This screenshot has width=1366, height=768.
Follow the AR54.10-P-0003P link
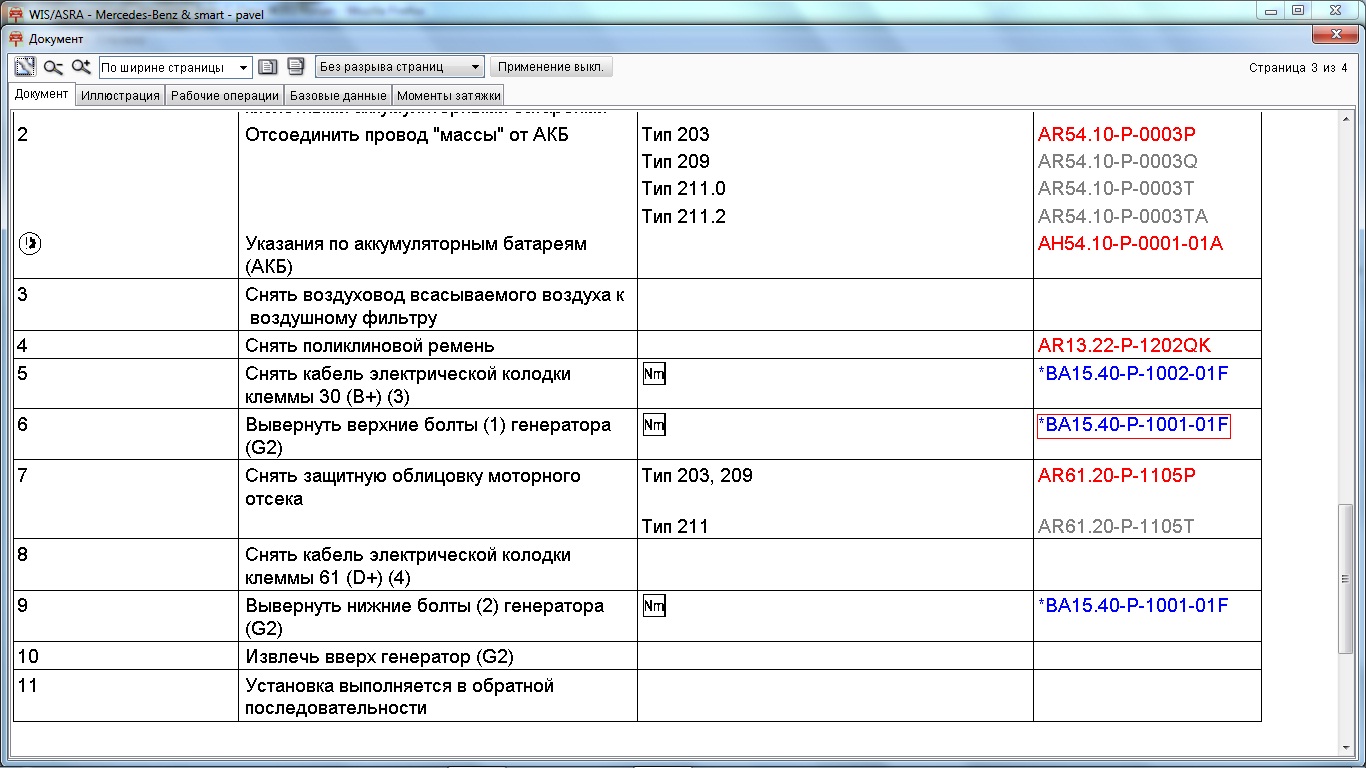point(1116,135)
